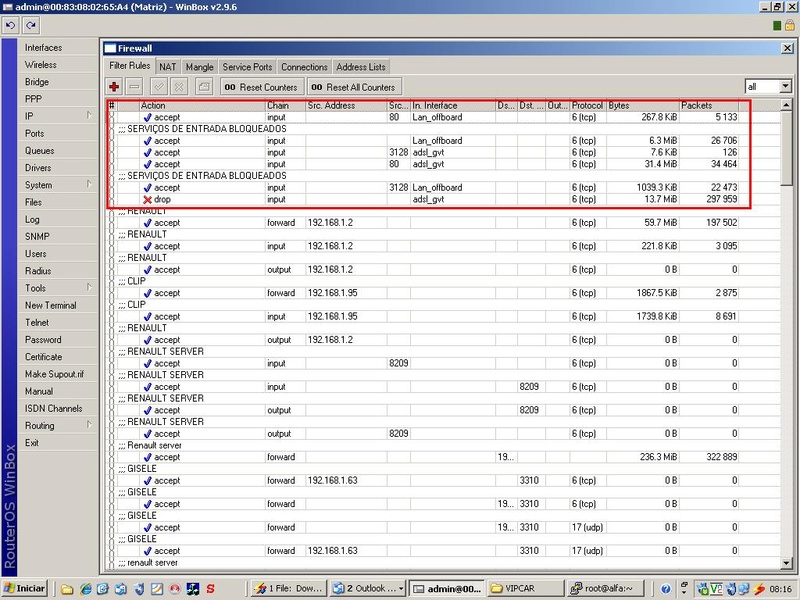The image size is (800, 600).
Task: Open the Address Lists tab
Action: tap(361, 67)
